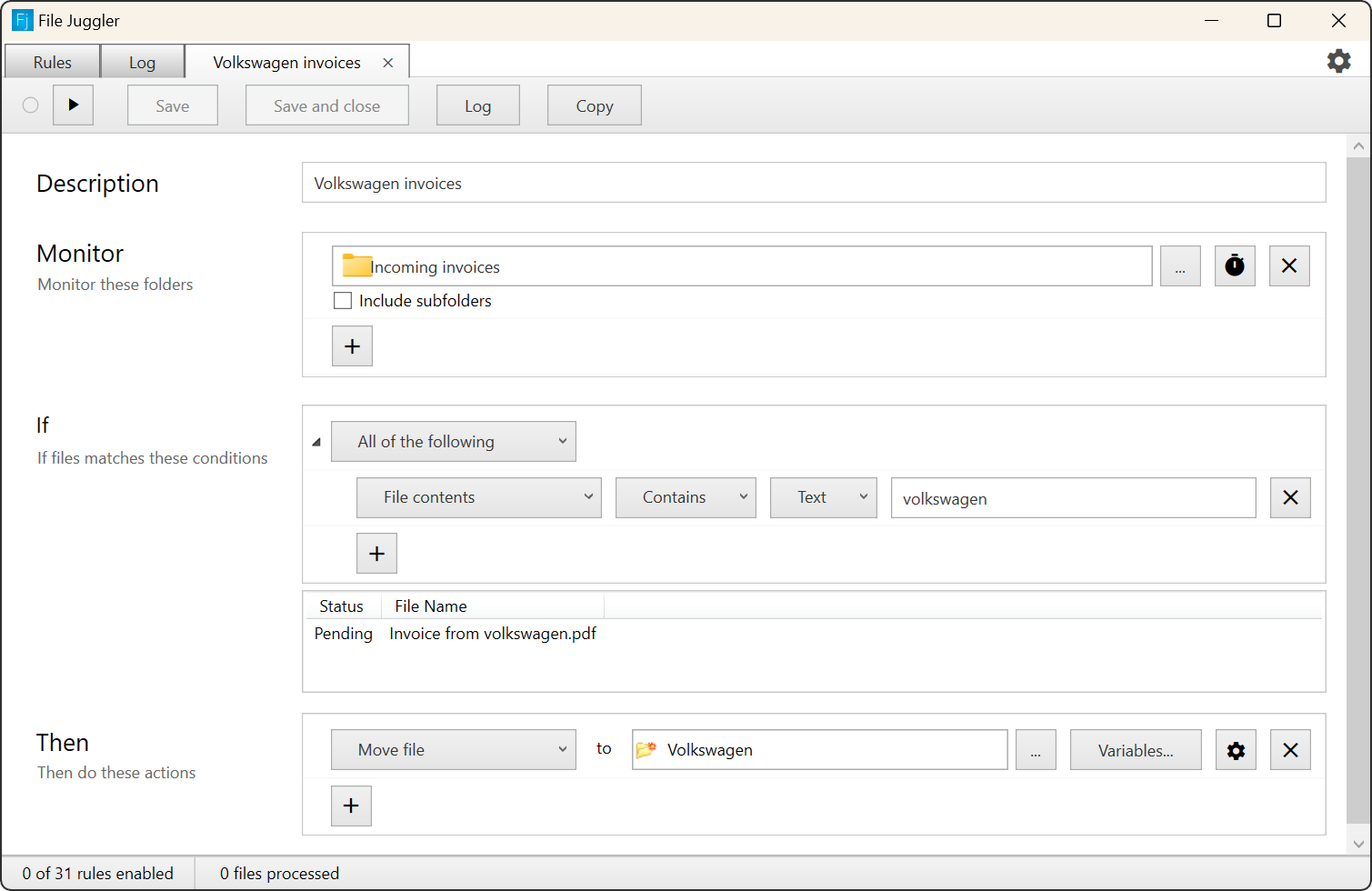Click the Volkswagen destination folder field
The width and height of the screenshot is (1372, 891).
pyautogui.click(x=820, y=750)
